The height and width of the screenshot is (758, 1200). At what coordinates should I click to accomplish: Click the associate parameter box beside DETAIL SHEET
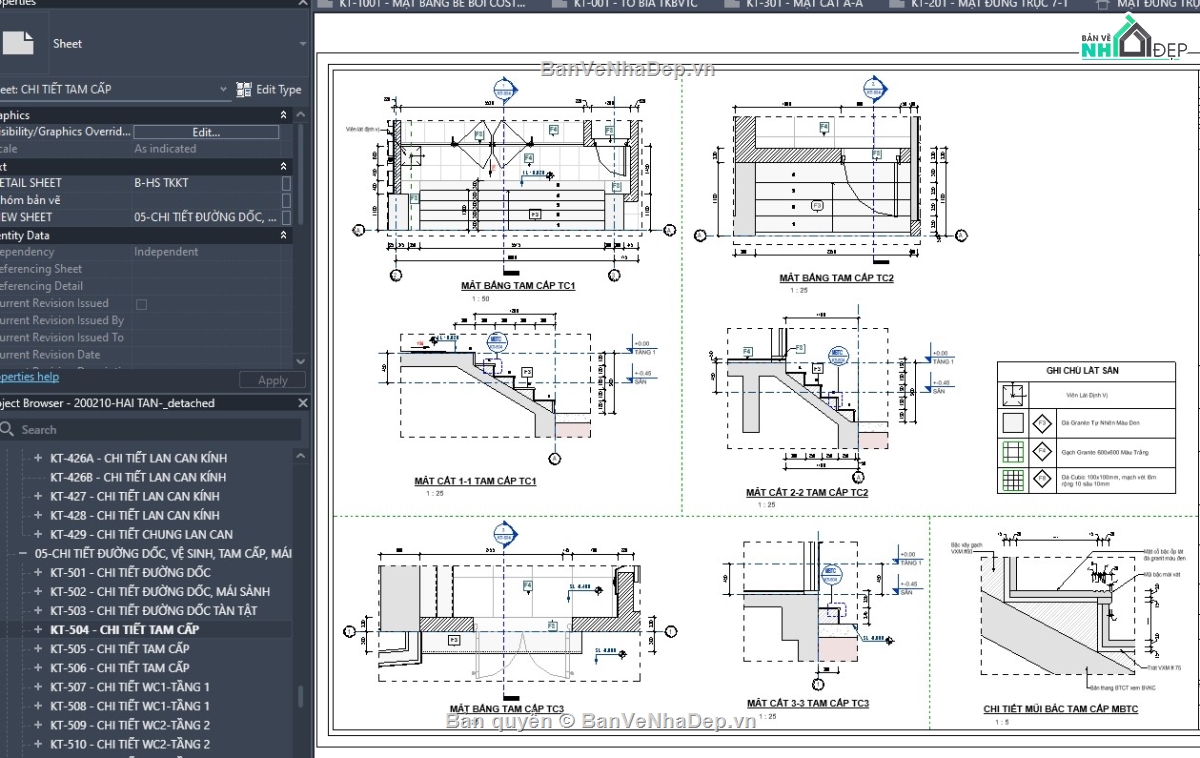[288, 183]
